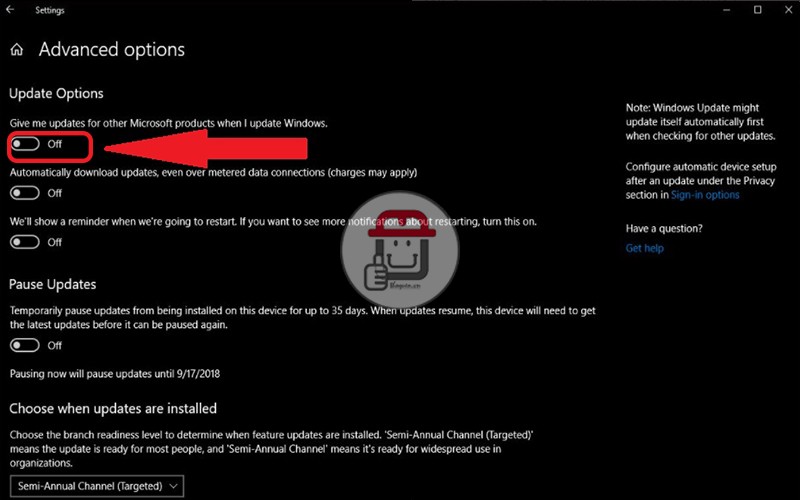The image size is (800, 500).
Task: Toggle updates for other Microsoft products
Action: click(x=26, y=144)
